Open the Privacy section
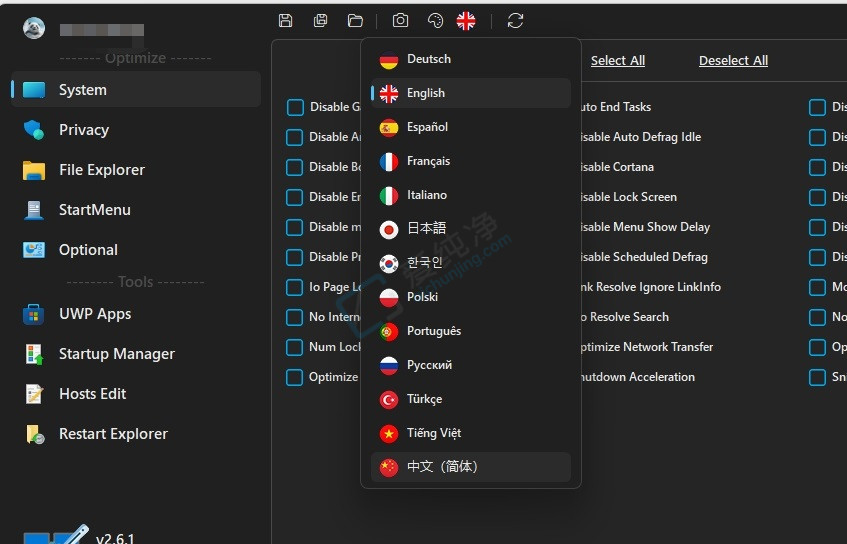Image resolution: width=847 pixels, height=544 pixels. pos(136,130)
